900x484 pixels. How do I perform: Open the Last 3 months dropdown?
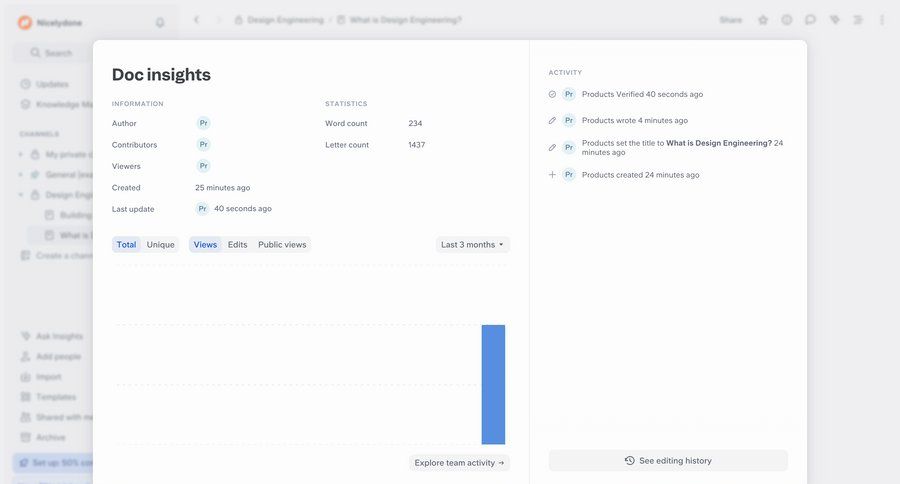click(473, 245)
